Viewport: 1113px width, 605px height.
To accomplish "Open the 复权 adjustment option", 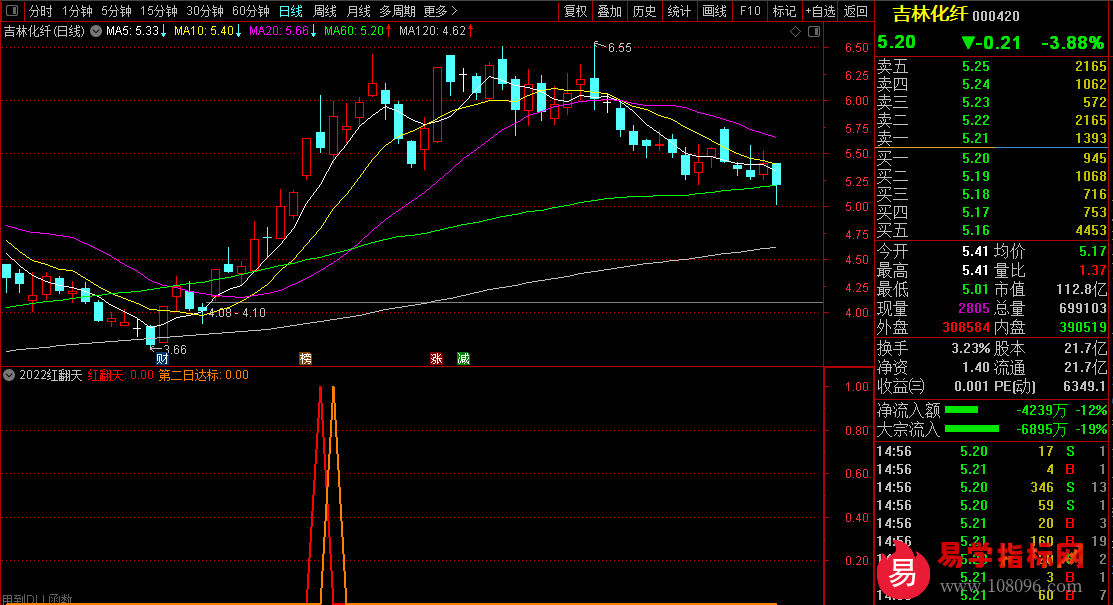I will [576, 11].
